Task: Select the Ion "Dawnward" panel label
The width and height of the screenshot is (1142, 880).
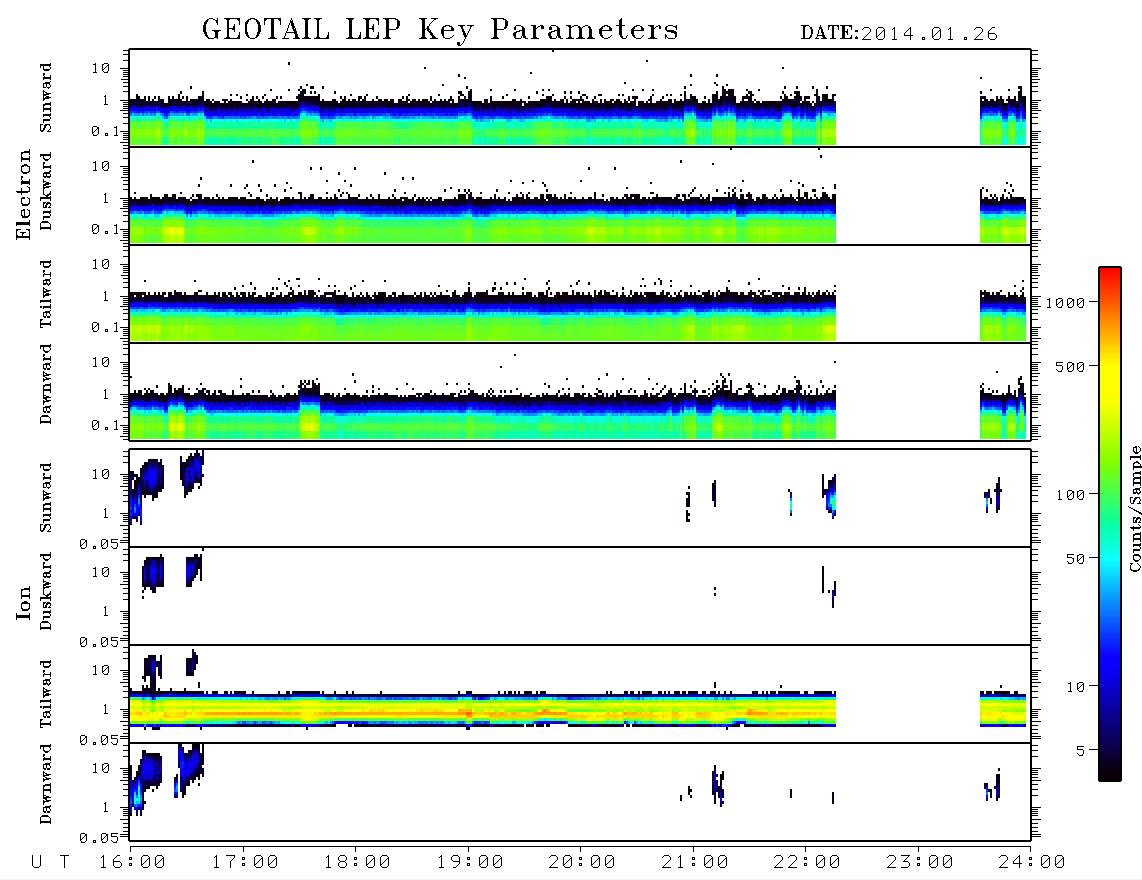Action: pyautogui.click(x=46, y=784)
